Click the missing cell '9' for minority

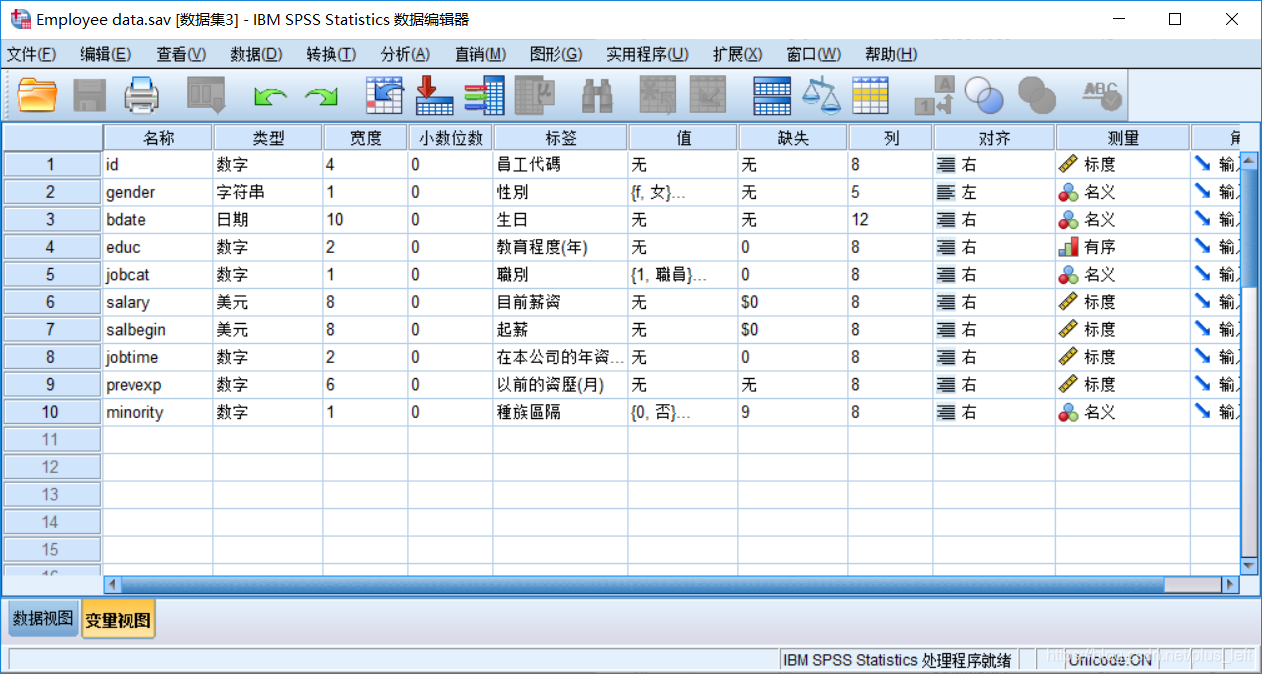coord(793,412)
